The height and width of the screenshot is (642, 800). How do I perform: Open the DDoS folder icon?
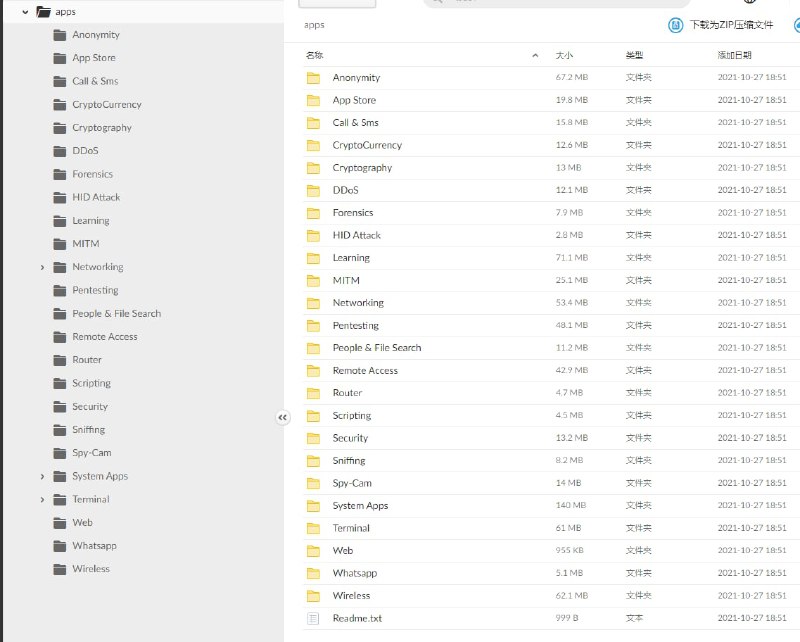312,190
